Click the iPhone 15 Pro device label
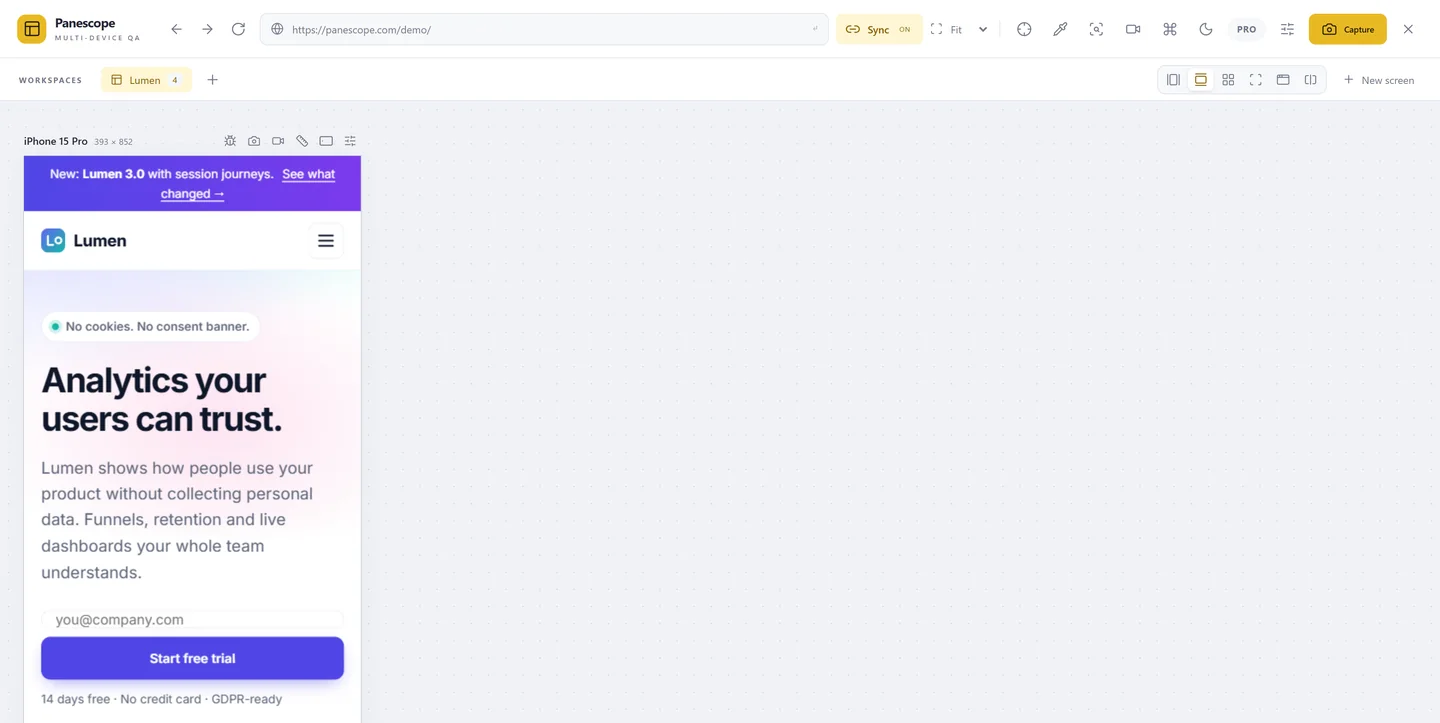1440x723 pixels. pos(56,141)
